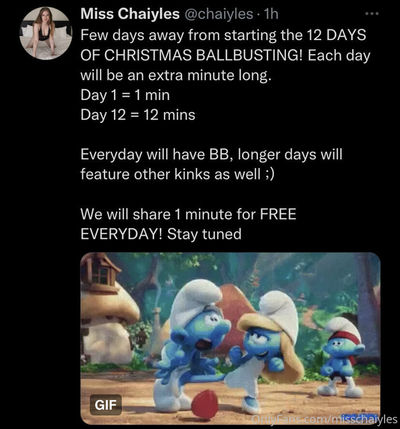
Task: Click the OnlyFans watermark on the GIF
Action: coord(325,419)
